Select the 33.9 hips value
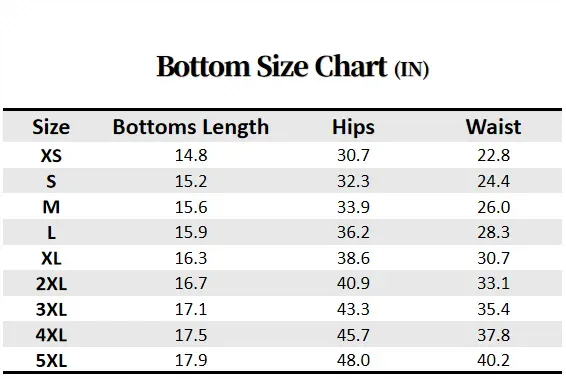566x379 pixels. (x=353, y=207)
